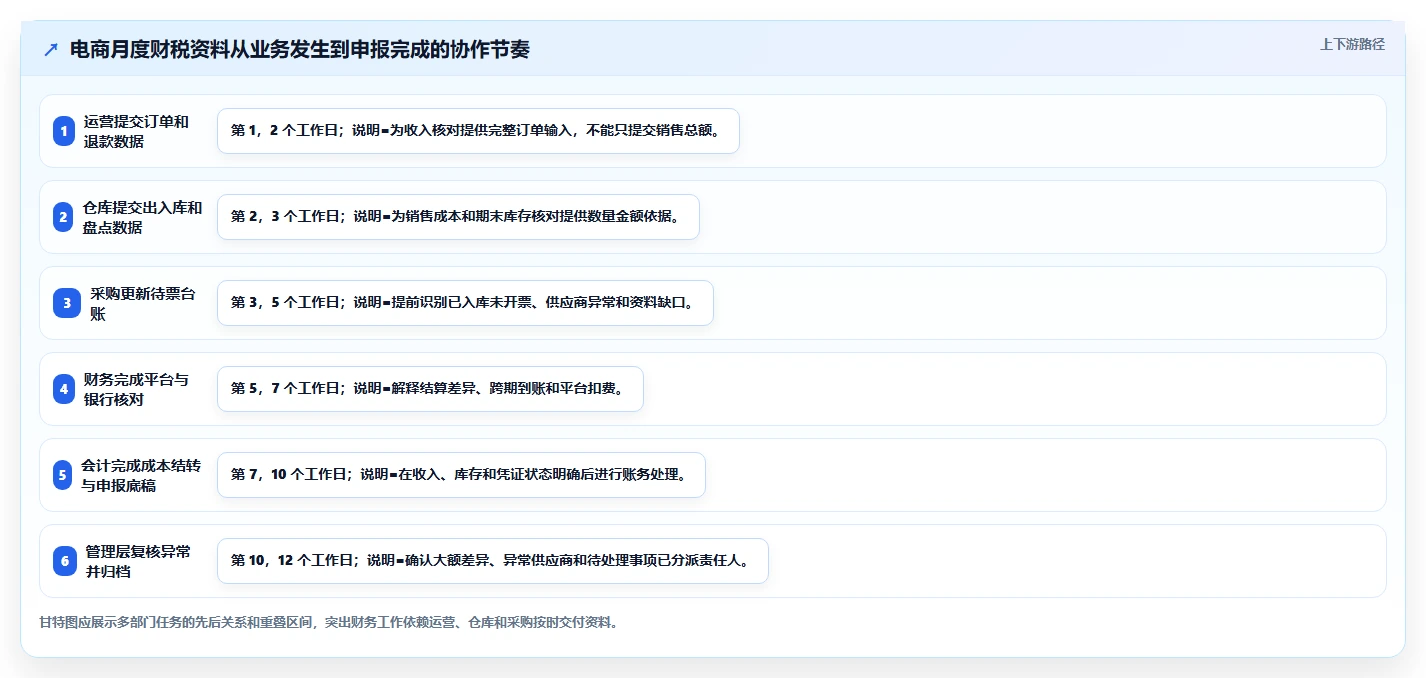Select the 财务完成平台与银行核对 step label

(x=136, y=389)
